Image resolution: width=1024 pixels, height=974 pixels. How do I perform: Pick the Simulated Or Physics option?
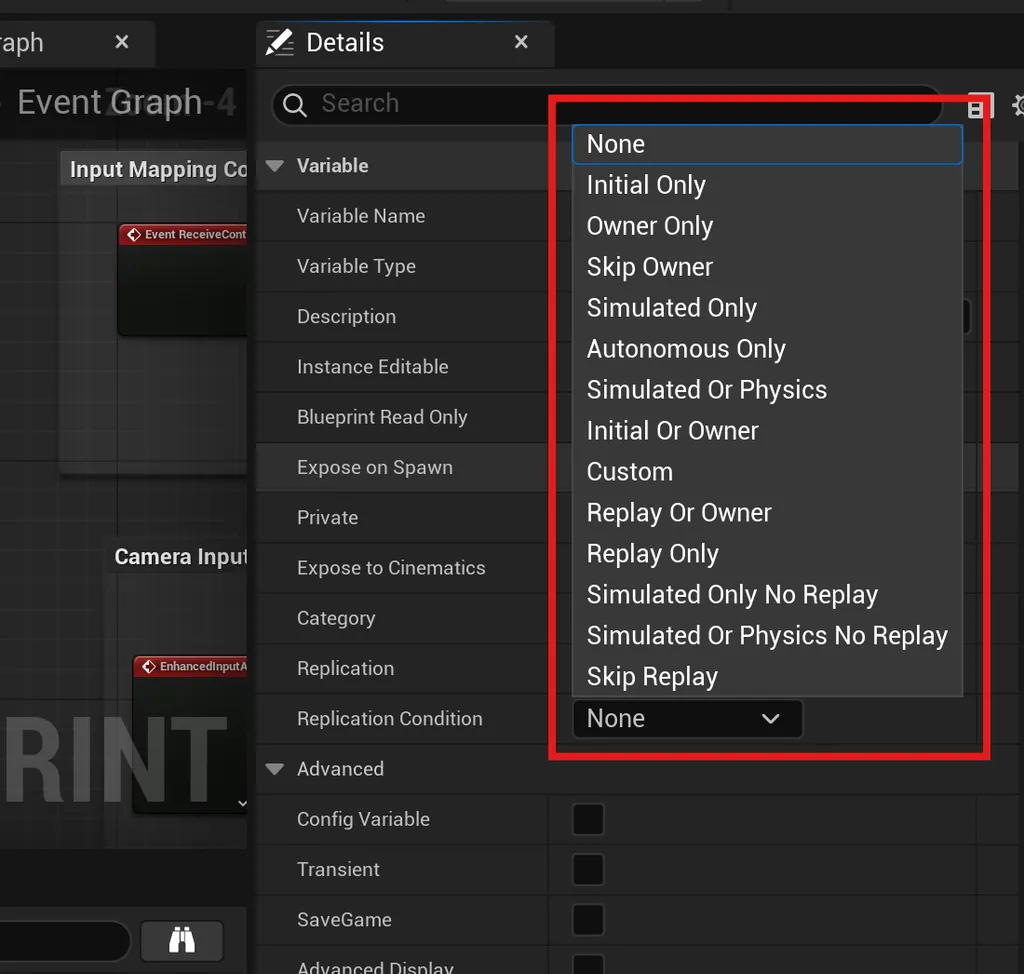767,390
